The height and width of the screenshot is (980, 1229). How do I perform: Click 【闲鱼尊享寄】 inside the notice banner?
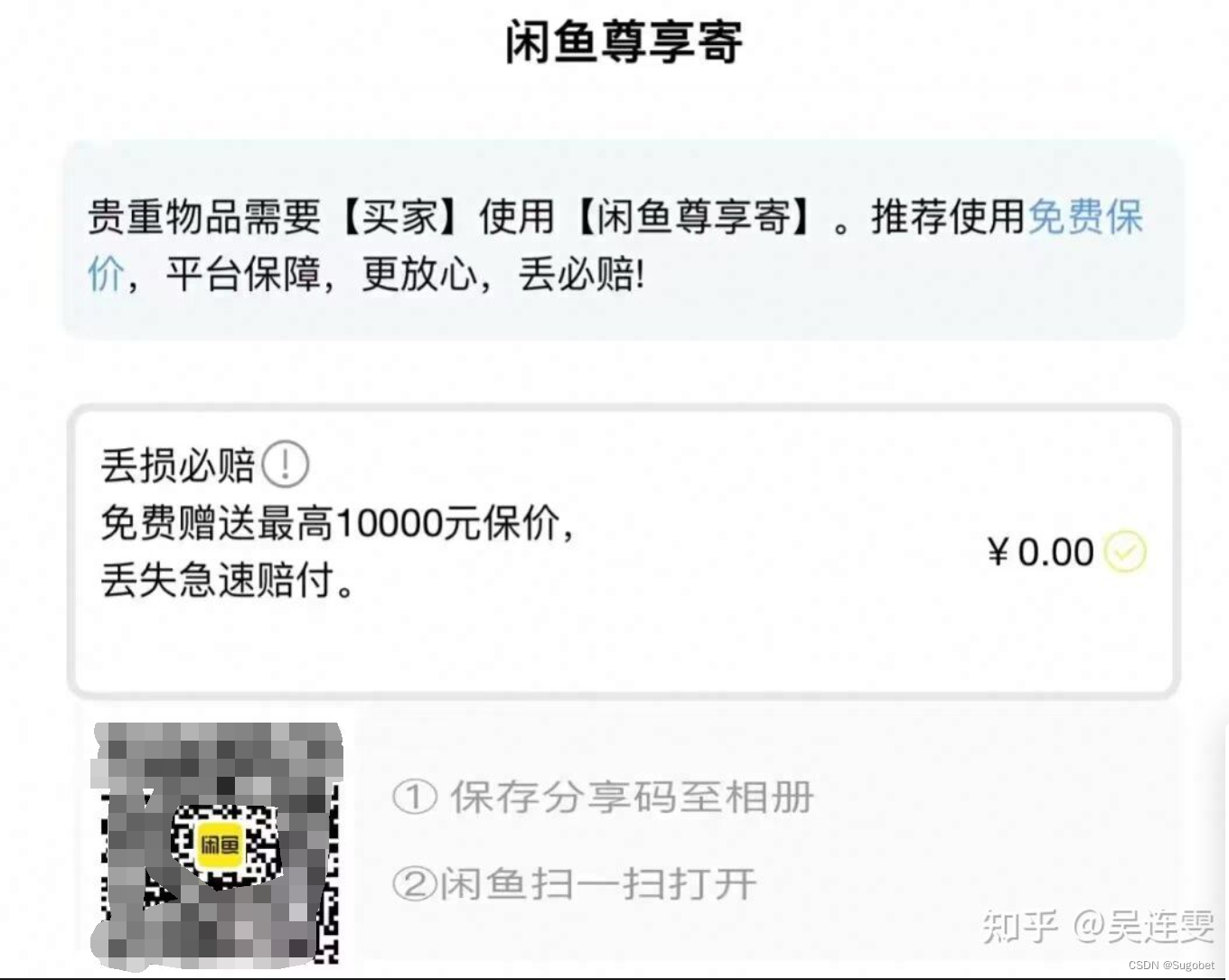(x=694, y=218)
